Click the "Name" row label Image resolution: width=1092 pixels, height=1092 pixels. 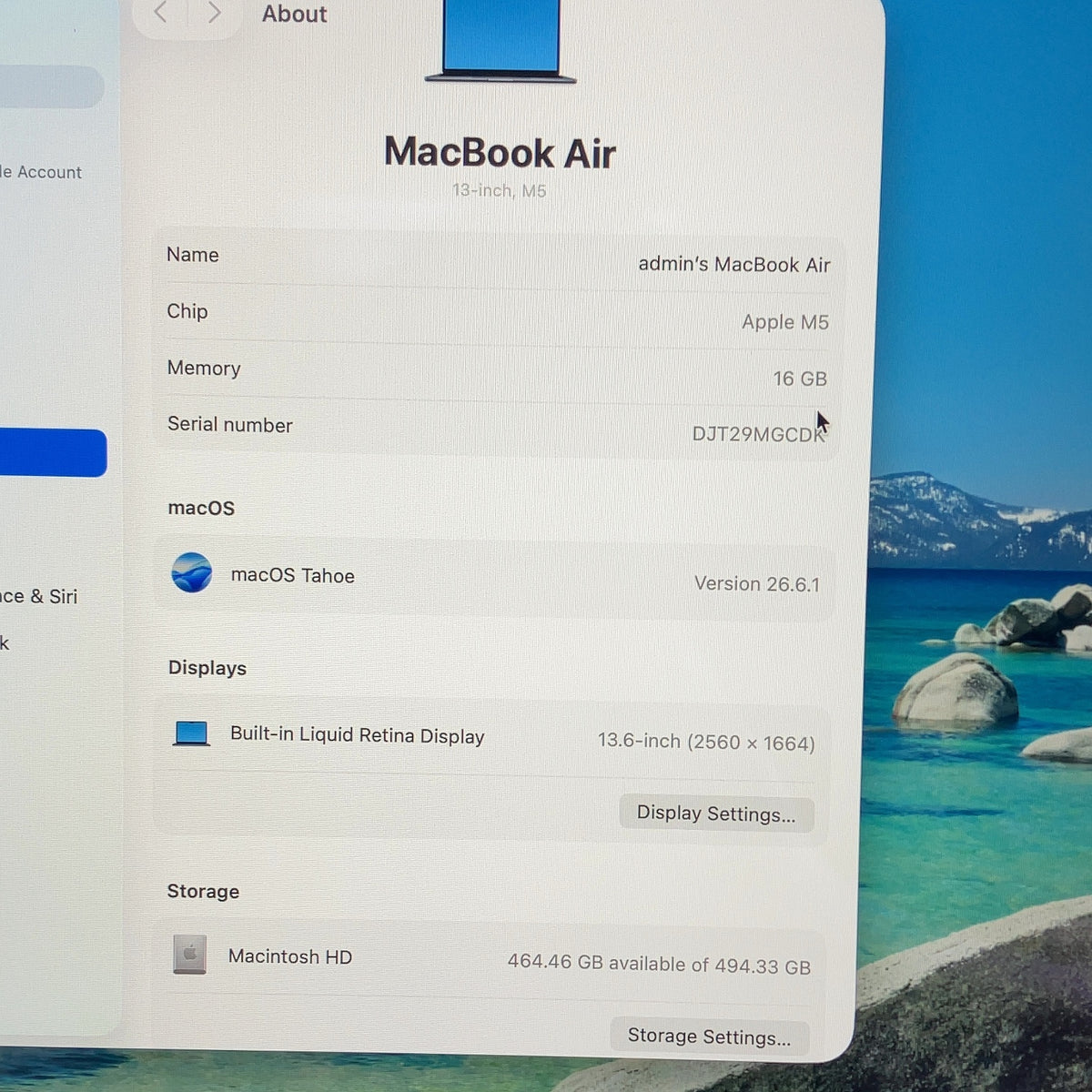coord(193,255)
